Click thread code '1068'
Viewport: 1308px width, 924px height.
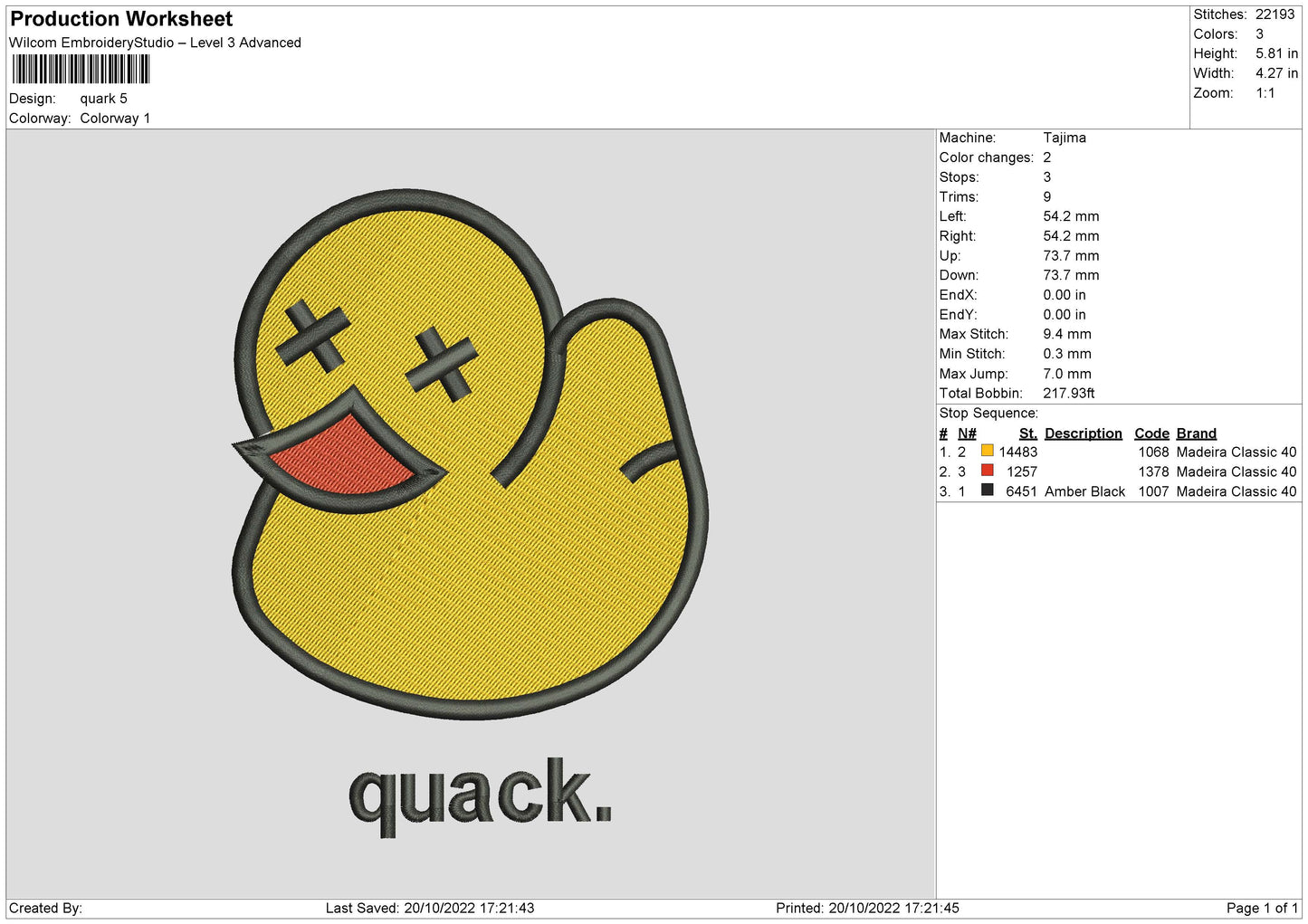tap(1154, 452)
